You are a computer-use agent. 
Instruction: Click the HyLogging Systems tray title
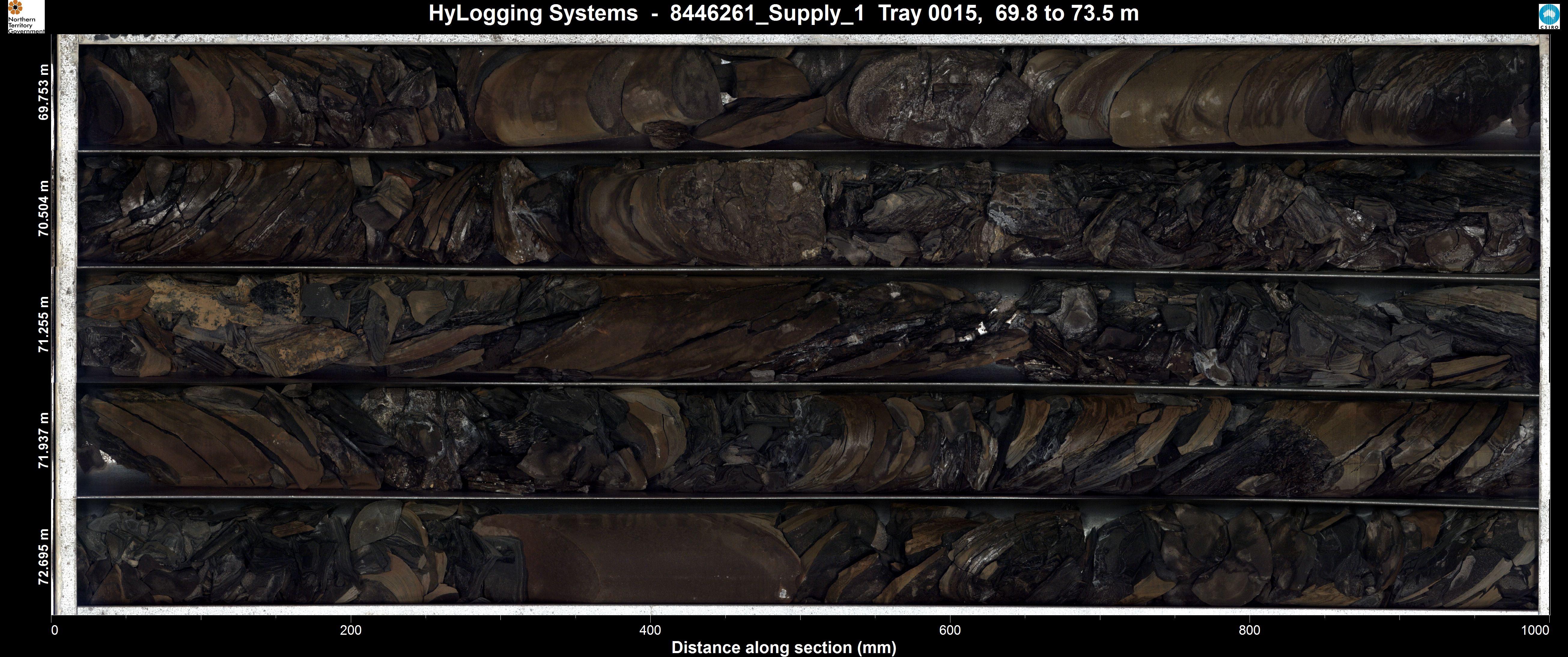[783, 14]
